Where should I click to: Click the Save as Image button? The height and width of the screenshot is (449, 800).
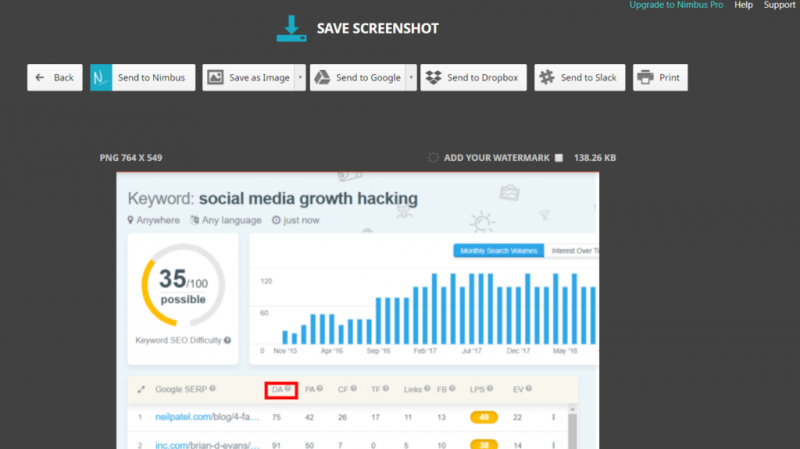tap(248, 78)
